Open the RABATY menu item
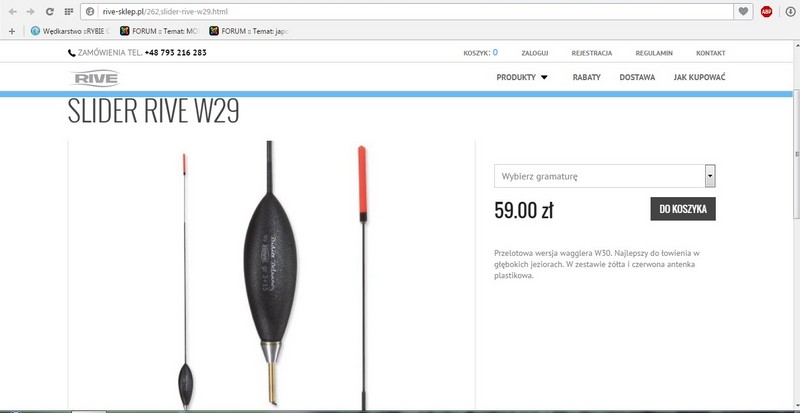This screenshot has height=413, width=800. pos(586,77)
